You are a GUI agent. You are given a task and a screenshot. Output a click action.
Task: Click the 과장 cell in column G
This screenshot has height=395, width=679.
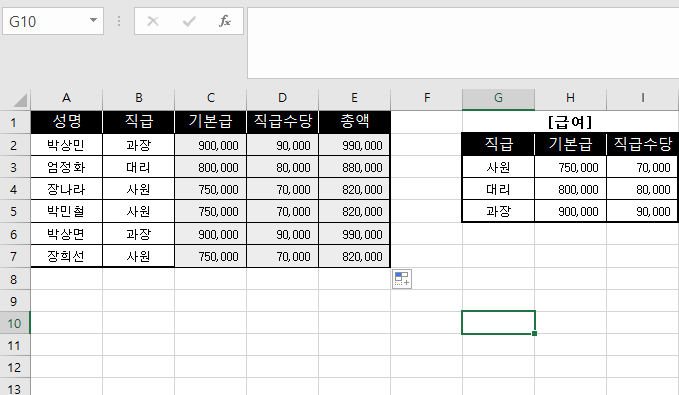(498, 211)
